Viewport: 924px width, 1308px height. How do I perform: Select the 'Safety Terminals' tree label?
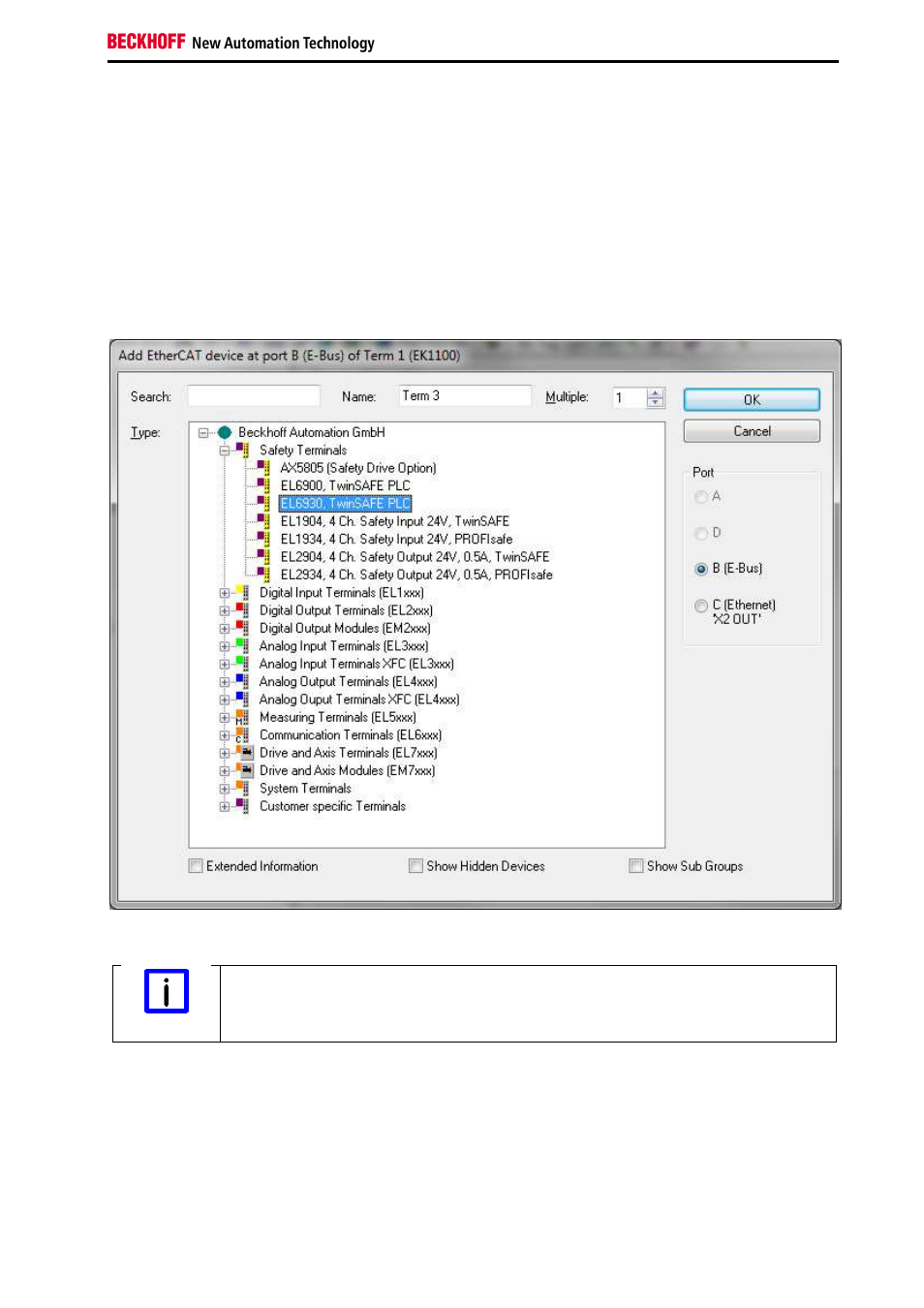pyautogui.click(x=303, y=451)
